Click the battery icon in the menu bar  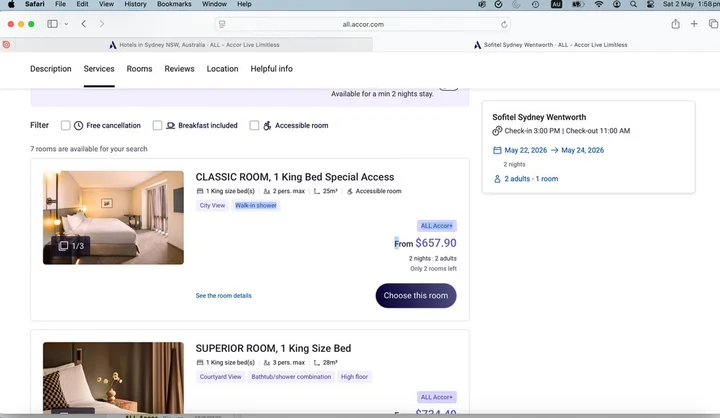[578, 4]
